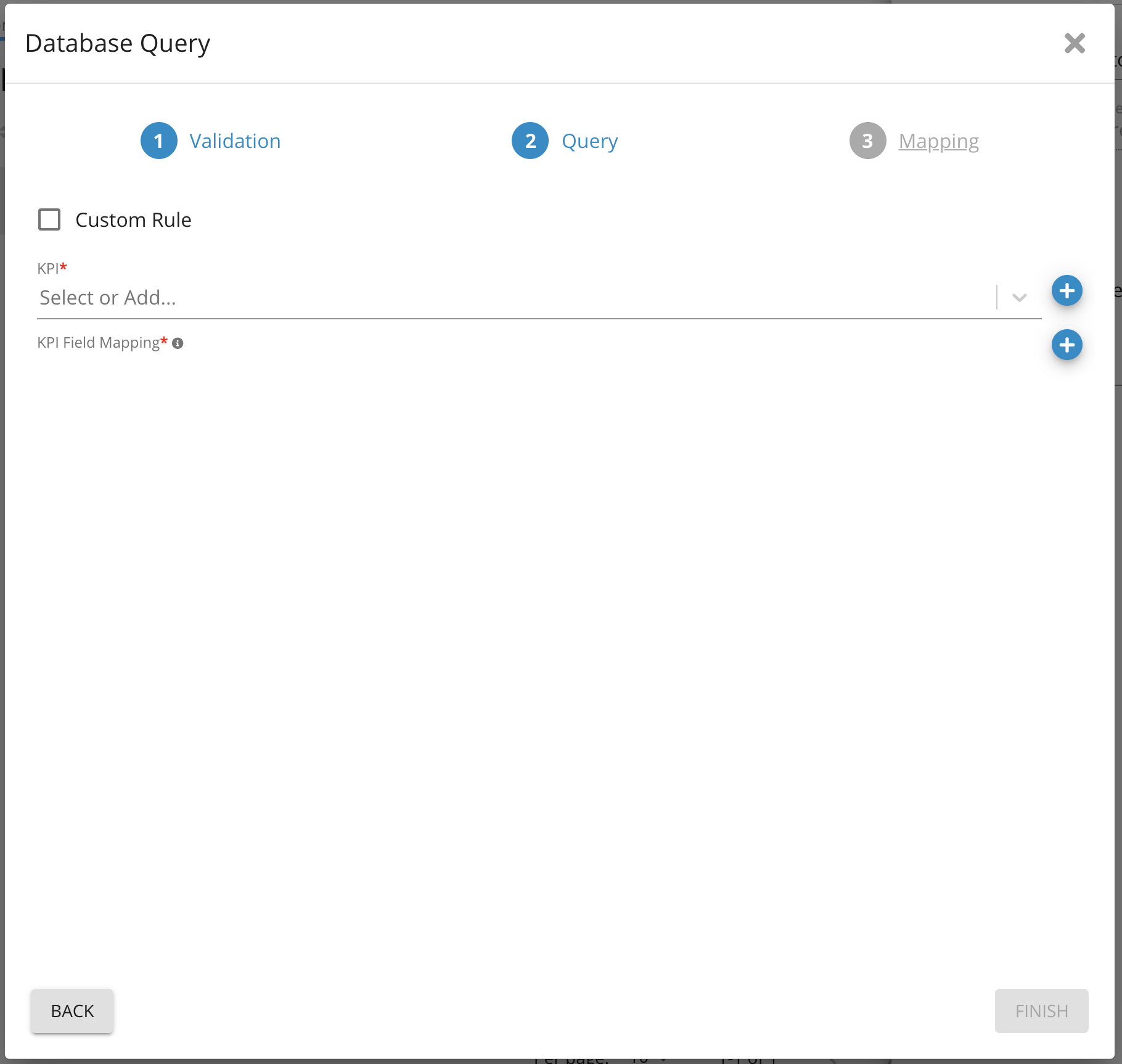Image resolution: width=1122 pixels, height=1064 pixels.
Task: Close the Database Query dialog
Action: click(1075, 43)
